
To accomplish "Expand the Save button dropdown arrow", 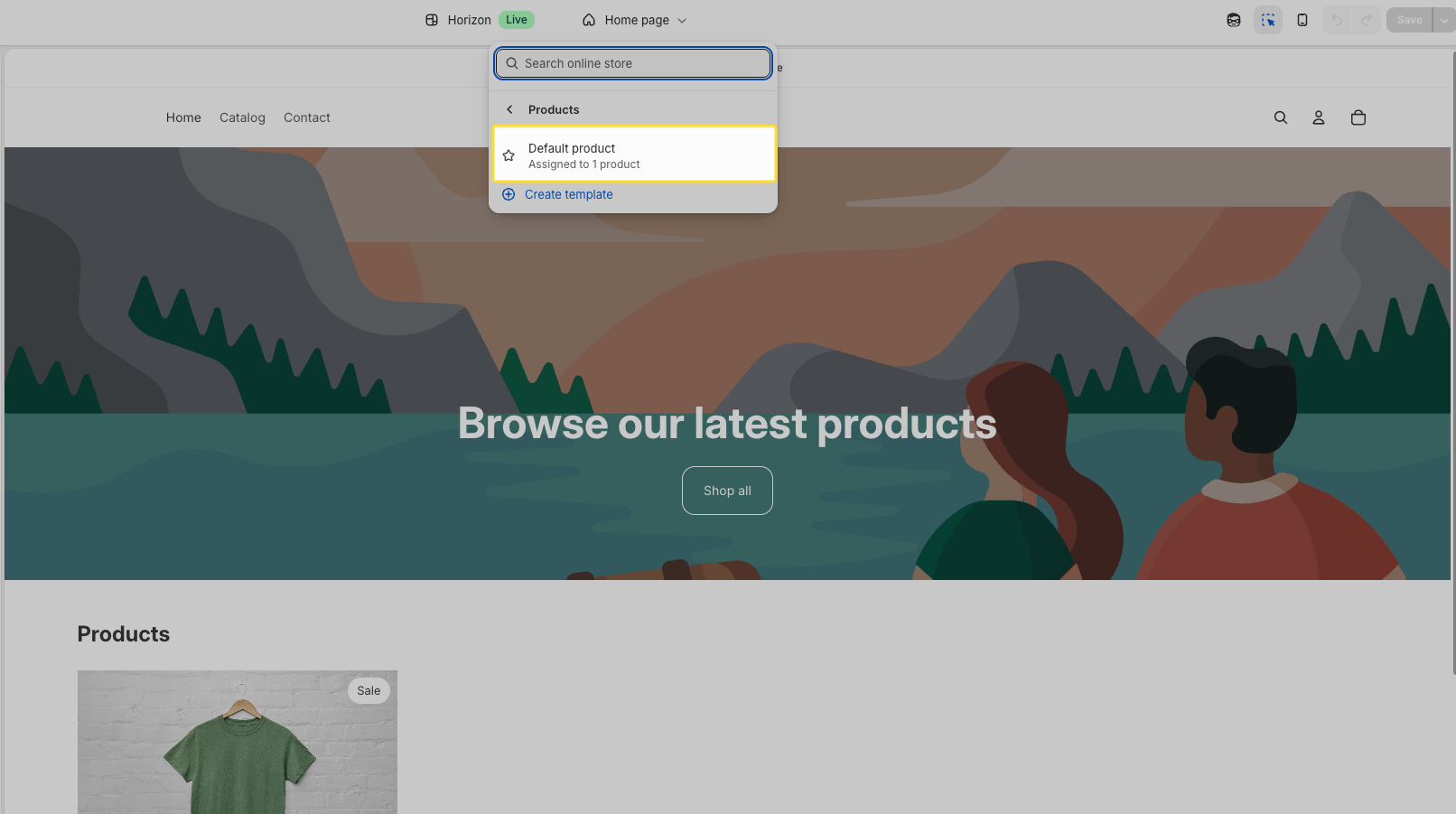I will (1443, 19).
